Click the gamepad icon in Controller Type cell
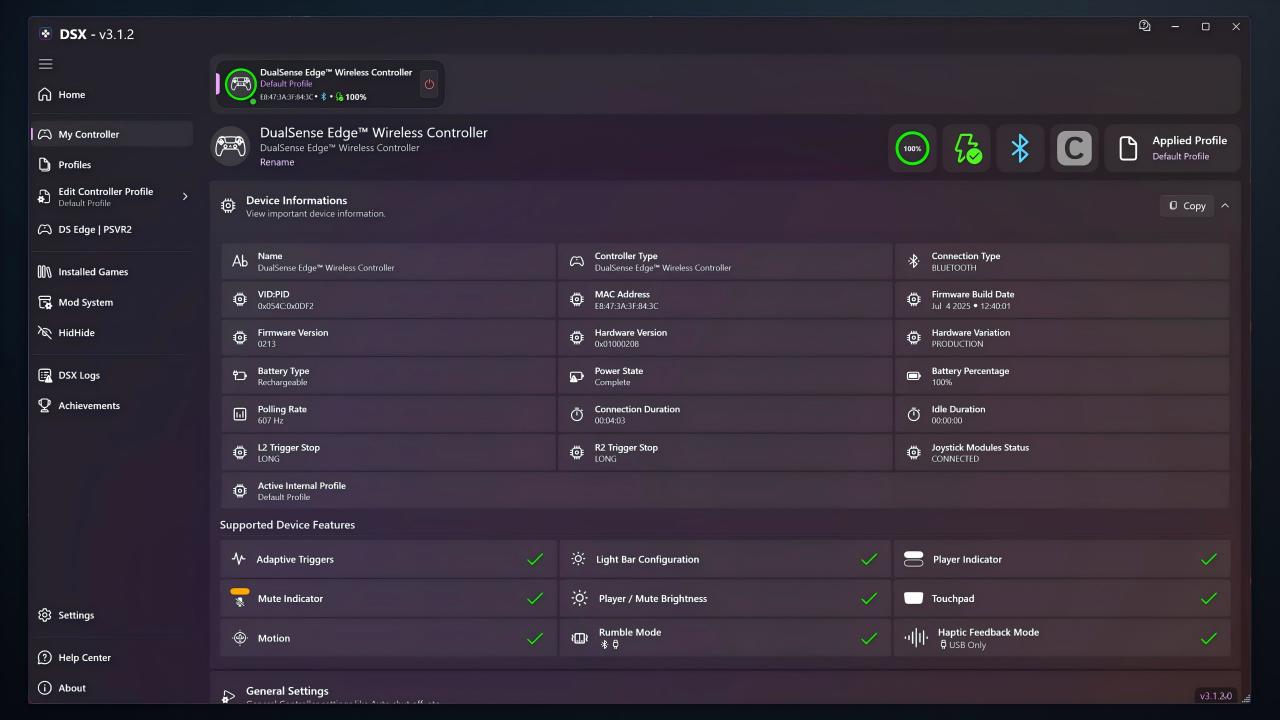This screenshot has width=1280, height=720. point(577,261)
